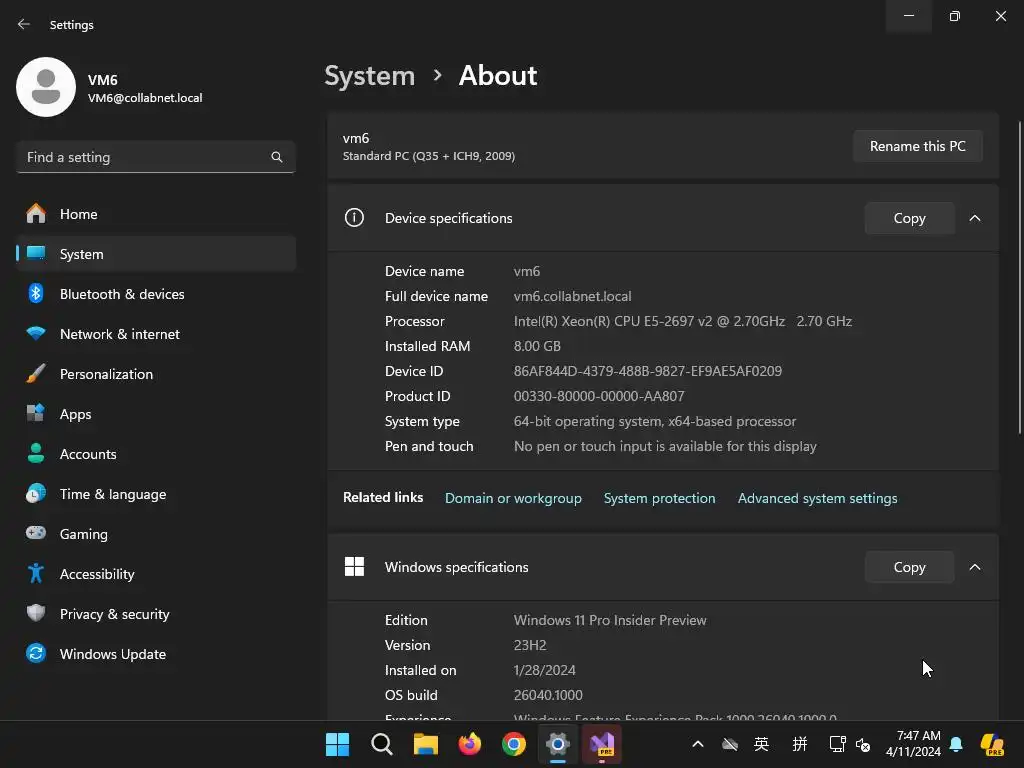1024x768 pixels.
Task: Minimize the Settings window
Action: click(x=908, y=16)
